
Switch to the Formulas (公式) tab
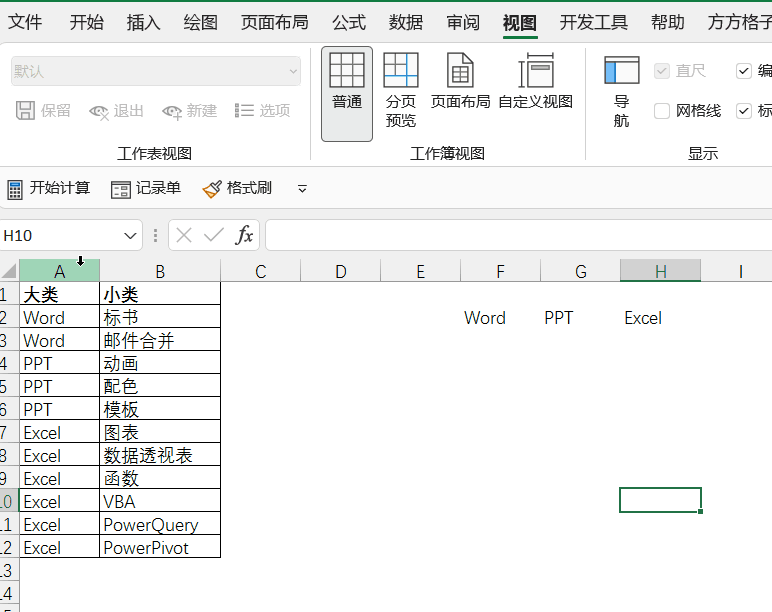349,22
